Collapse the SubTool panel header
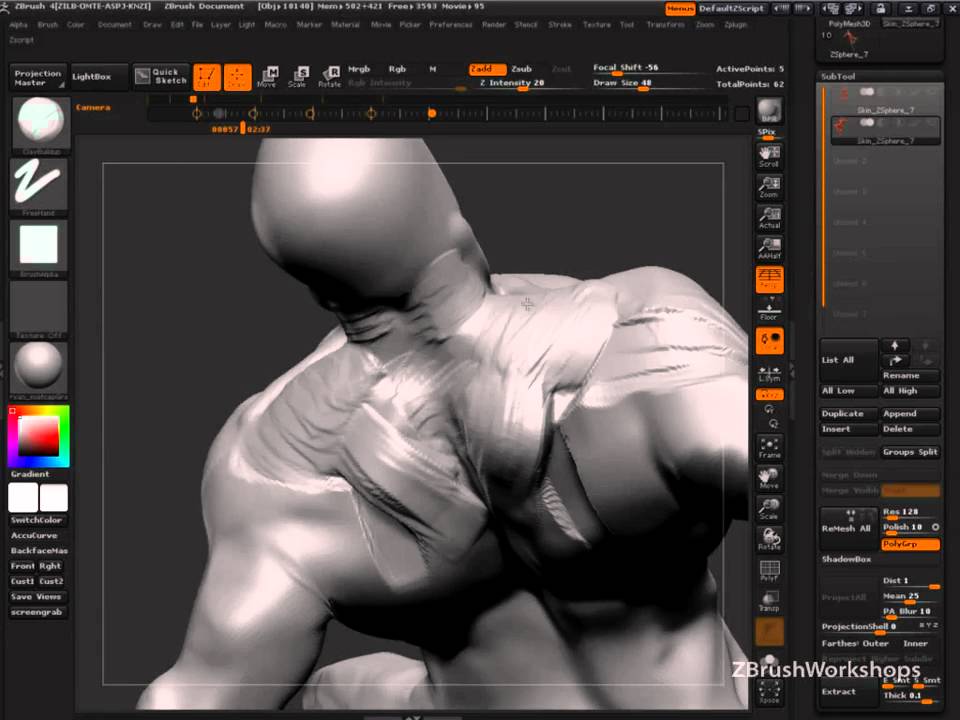This screenshot has height=720, width=960. pos(880,77)
